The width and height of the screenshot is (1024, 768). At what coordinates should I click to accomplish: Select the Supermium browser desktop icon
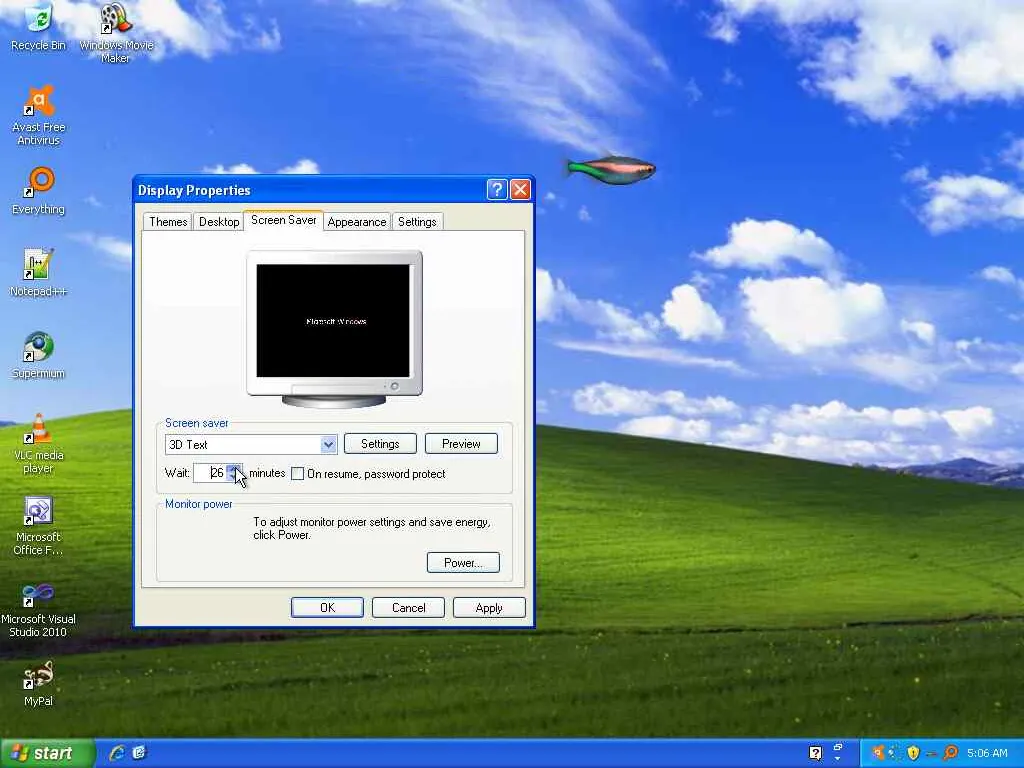pyautogui.click(x=39, y=355)
